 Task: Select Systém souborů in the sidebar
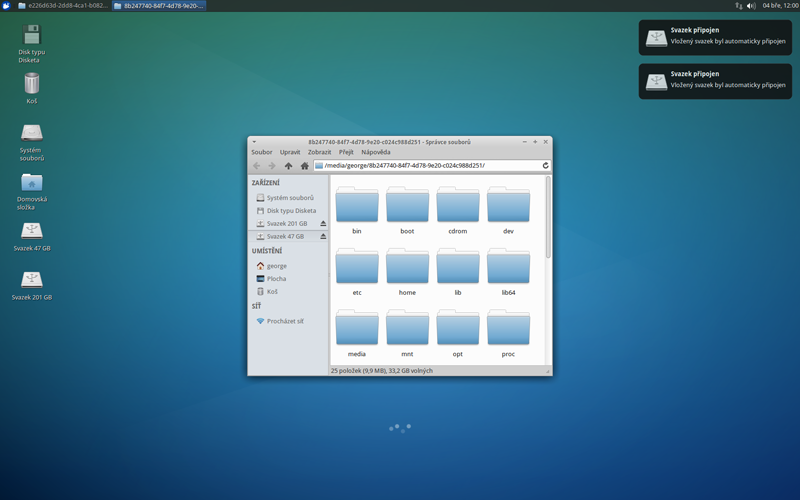(289, 198)
